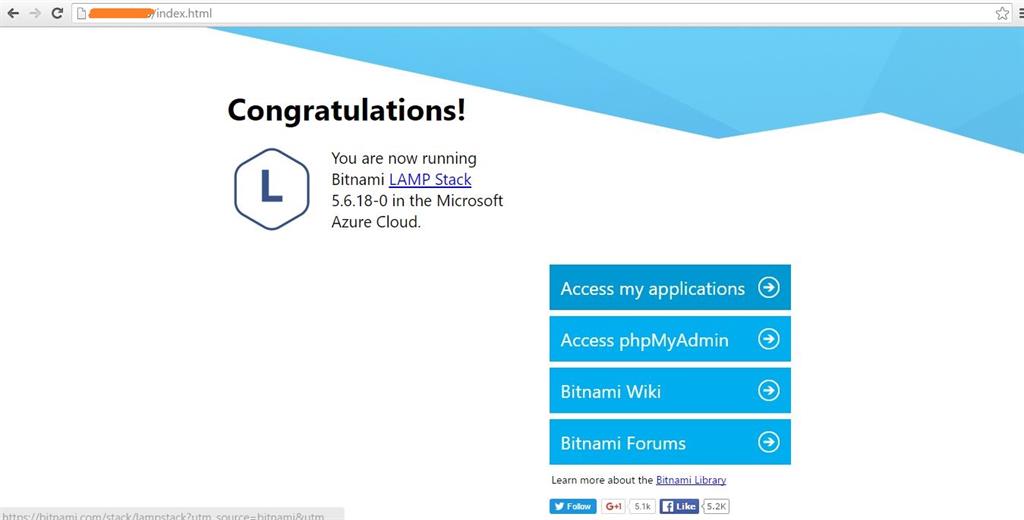Open the Chrome menu icon
This screenshot has width=1024, height=520.
click(1021, 13)
